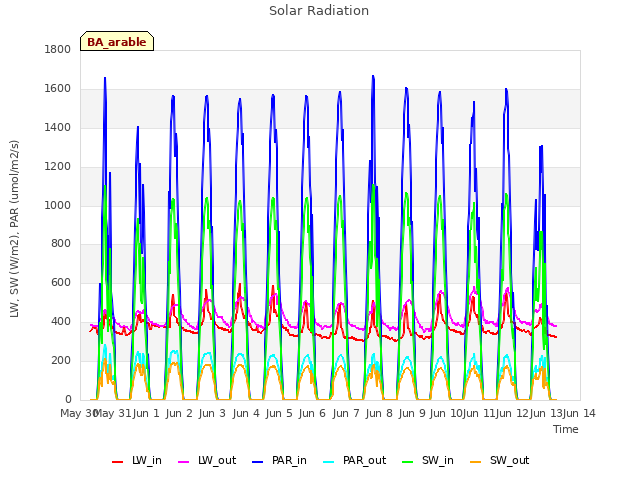
Task: Click the 0 y-axis tick label
Action: 68,399
